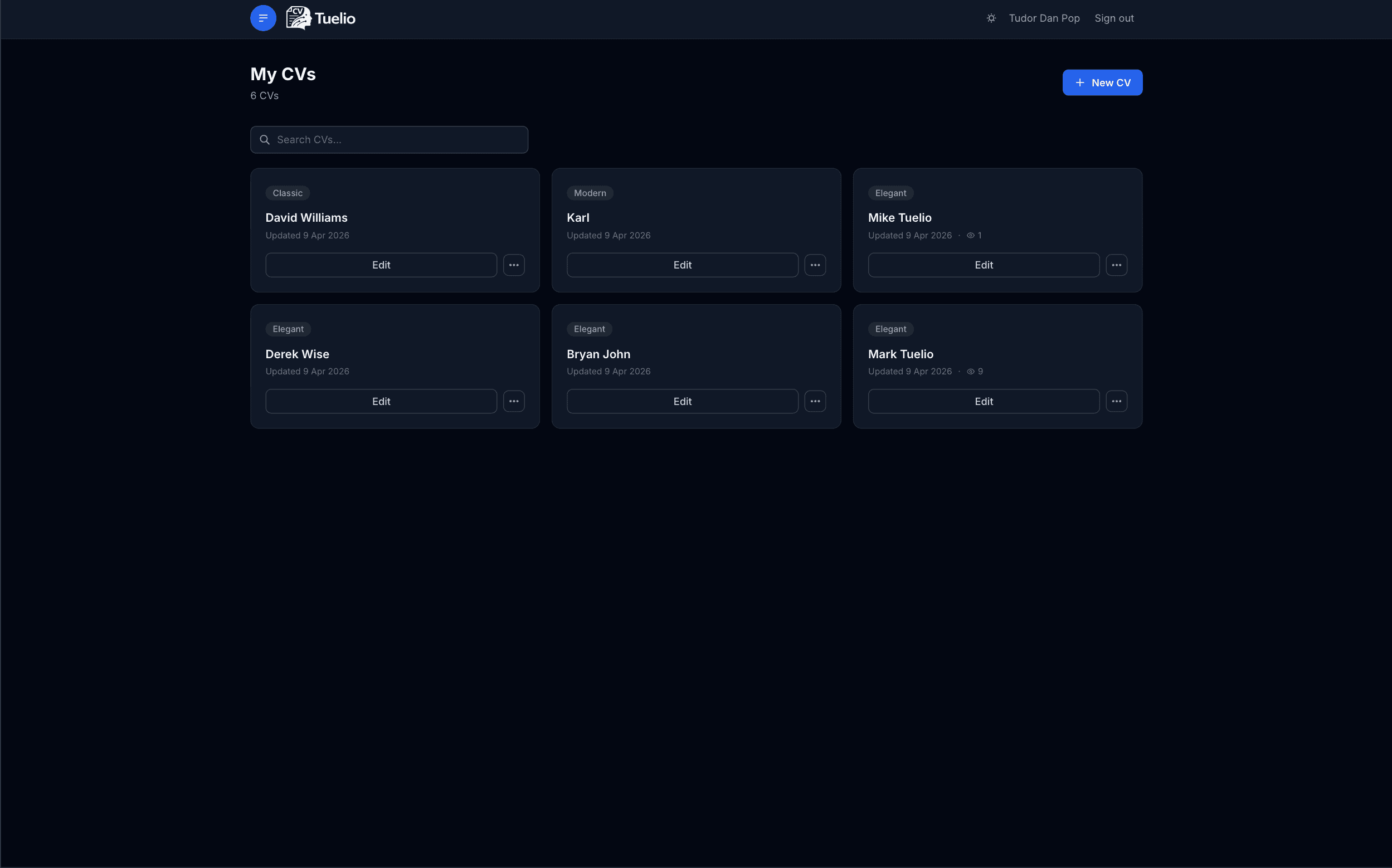Viewport: 1392px width, 868px height.
Task: Click the plus icon on the New CV button
Action: tap(1079, 82)
